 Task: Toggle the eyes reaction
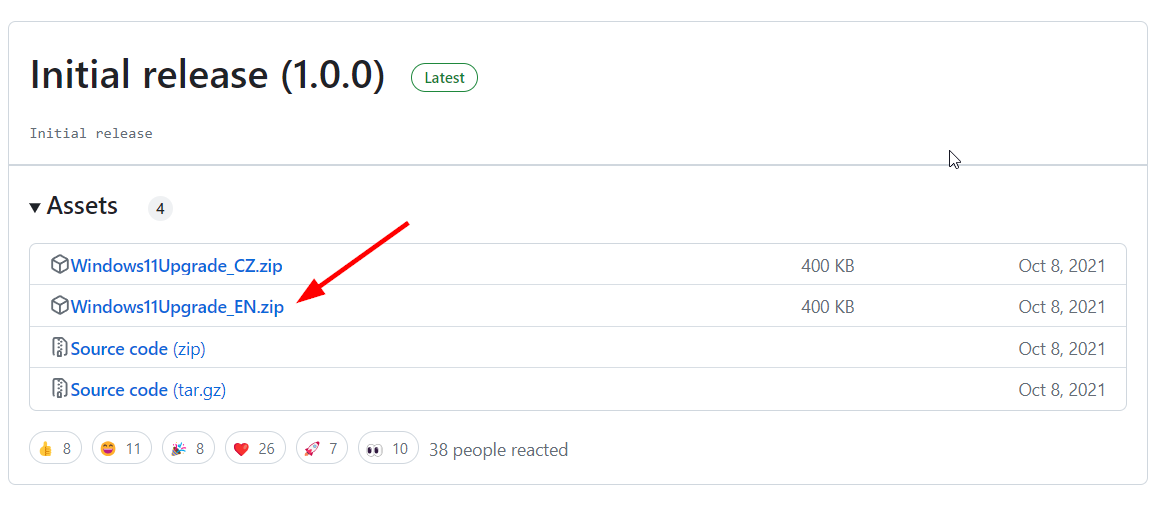coord(388,449)
